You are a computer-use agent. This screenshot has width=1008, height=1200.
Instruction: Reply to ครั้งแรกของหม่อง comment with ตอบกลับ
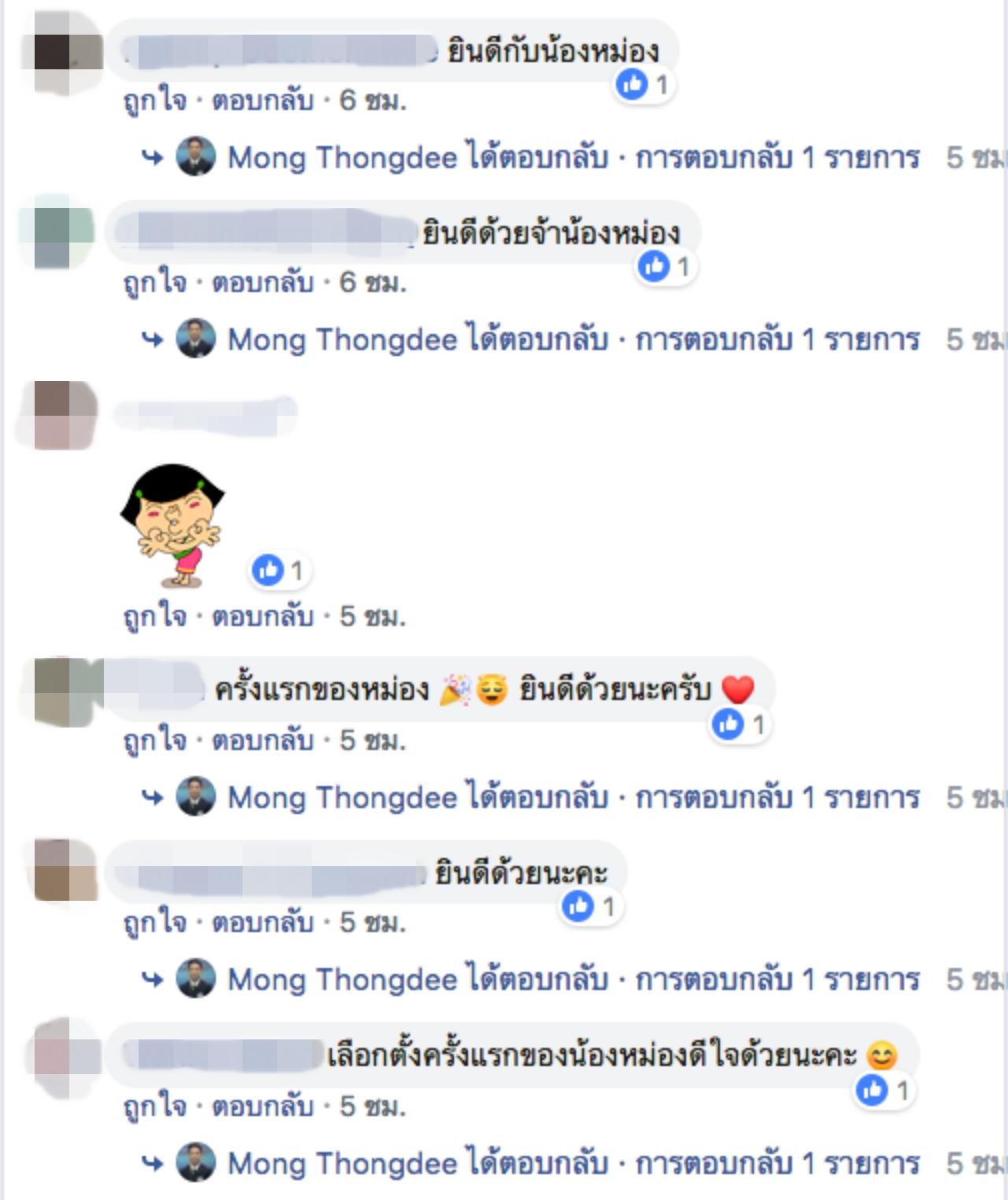[263, 741]
